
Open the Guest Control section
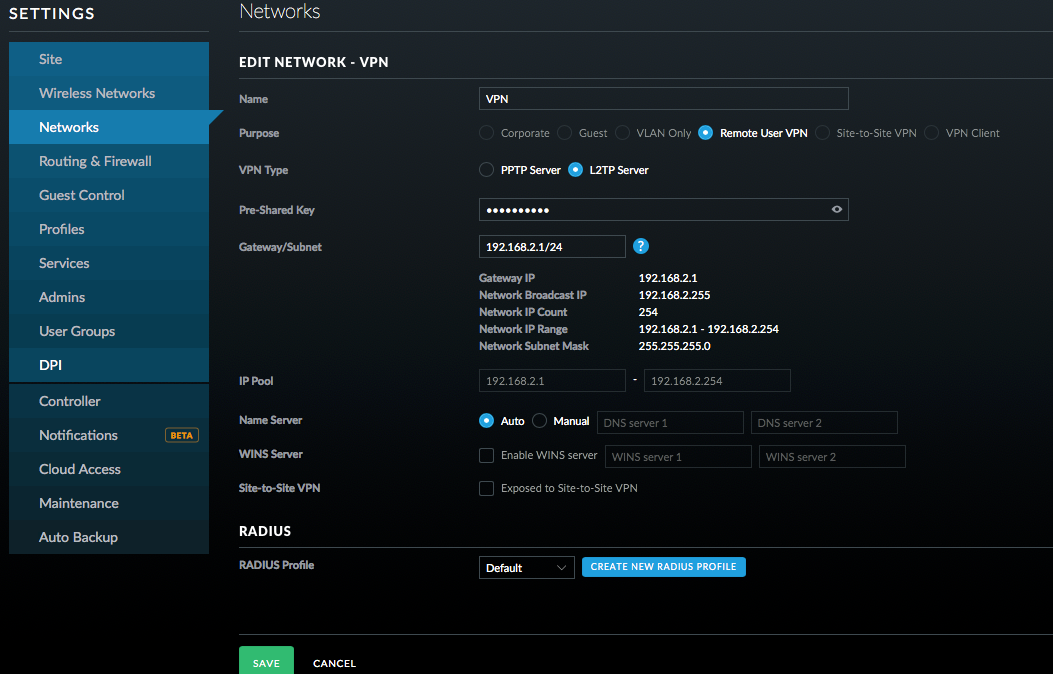click(x=82, y=195)
